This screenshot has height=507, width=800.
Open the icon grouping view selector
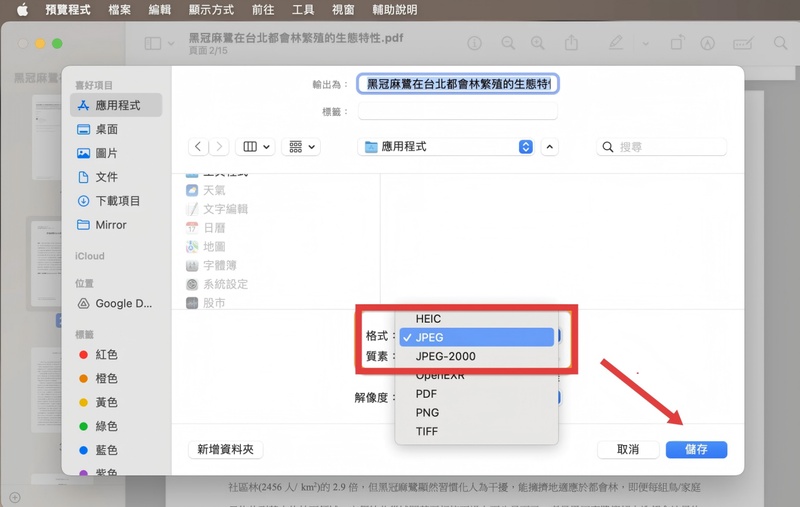pos(301,147)
